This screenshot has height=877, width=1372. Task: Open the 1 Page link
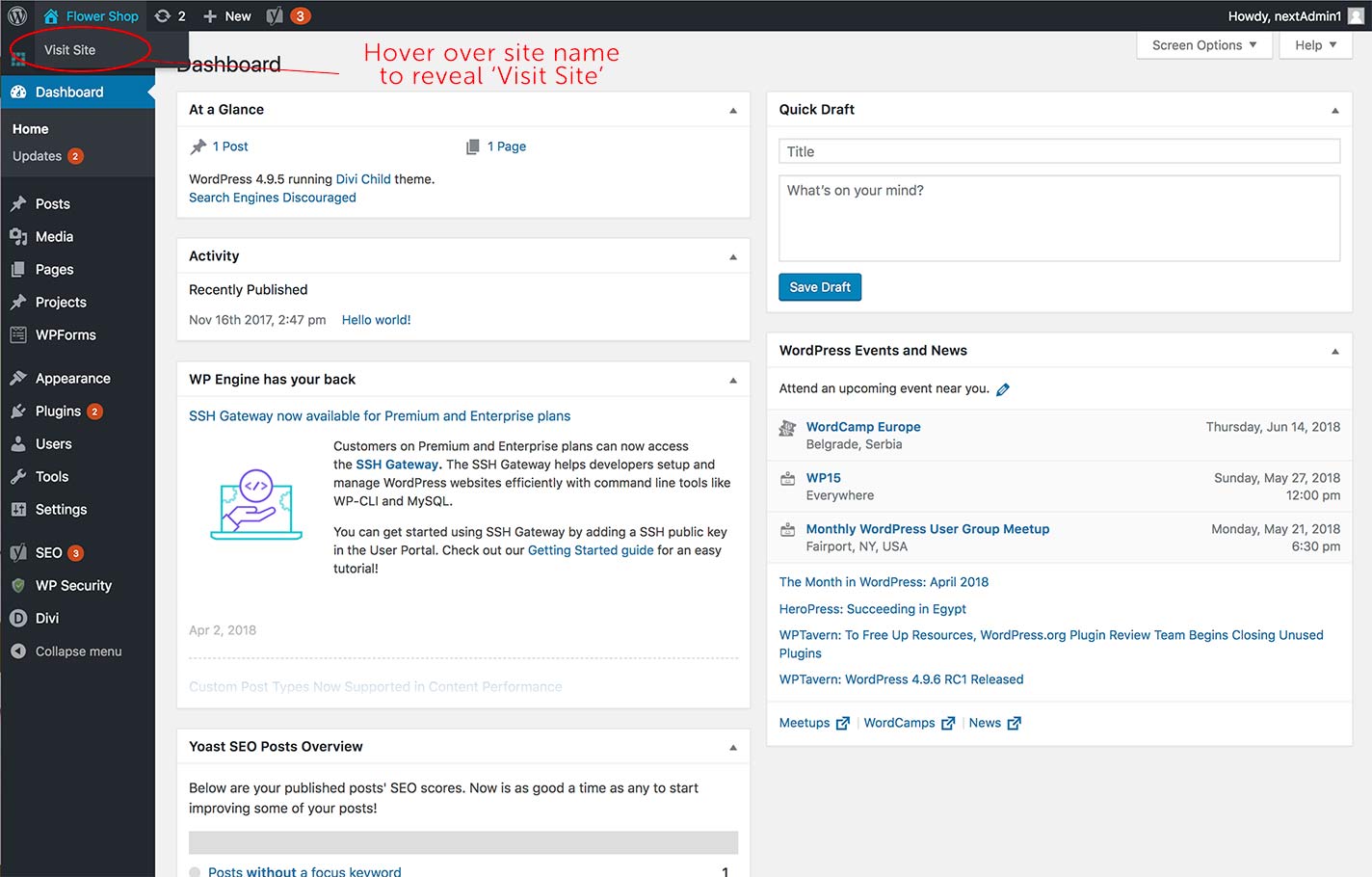click(x=507, y=146)
